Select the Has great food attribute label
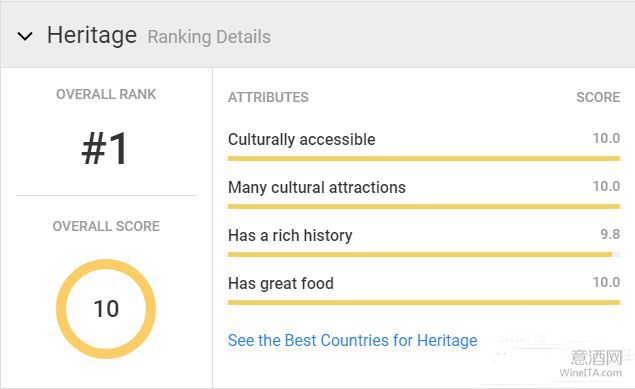The width and height of the screenshot is (635, 389). tap(281, 283)
